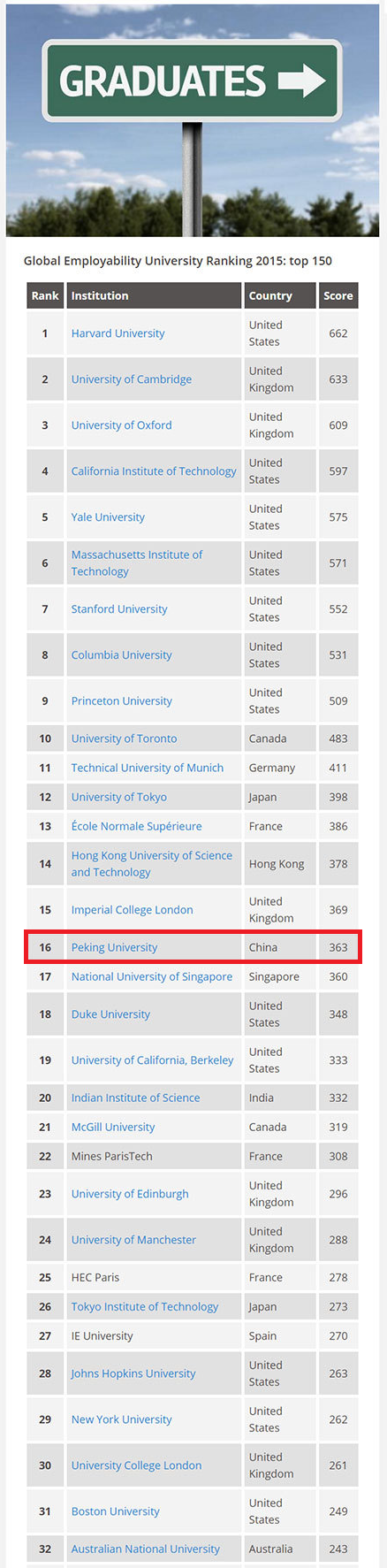Open the McGill University link

(113, 1127)
